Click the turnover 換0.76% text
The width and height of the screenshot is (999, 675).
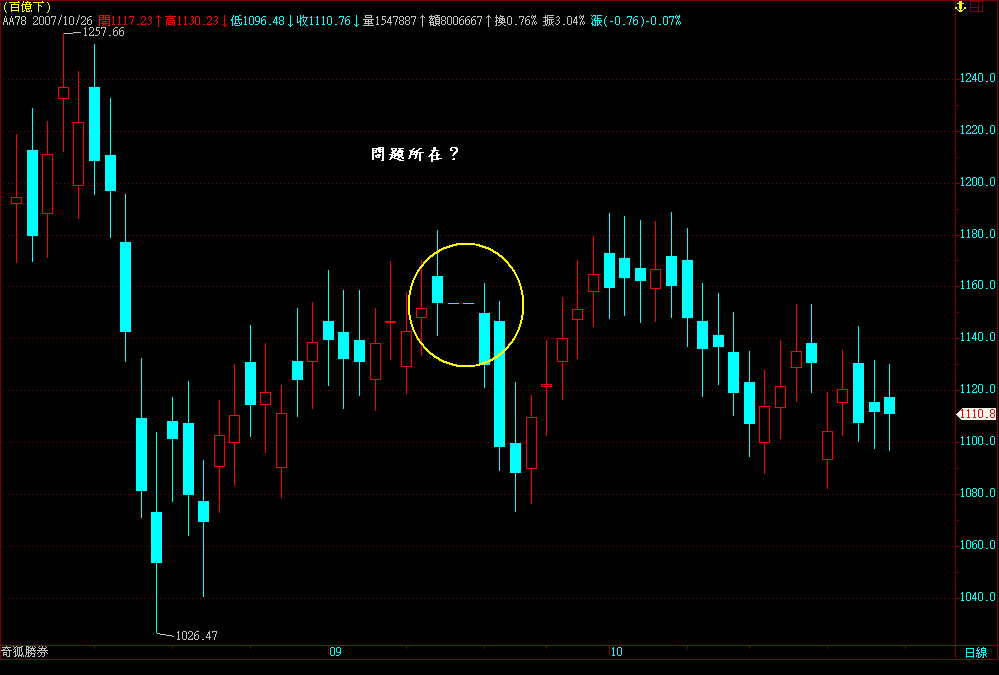[516, 20]
